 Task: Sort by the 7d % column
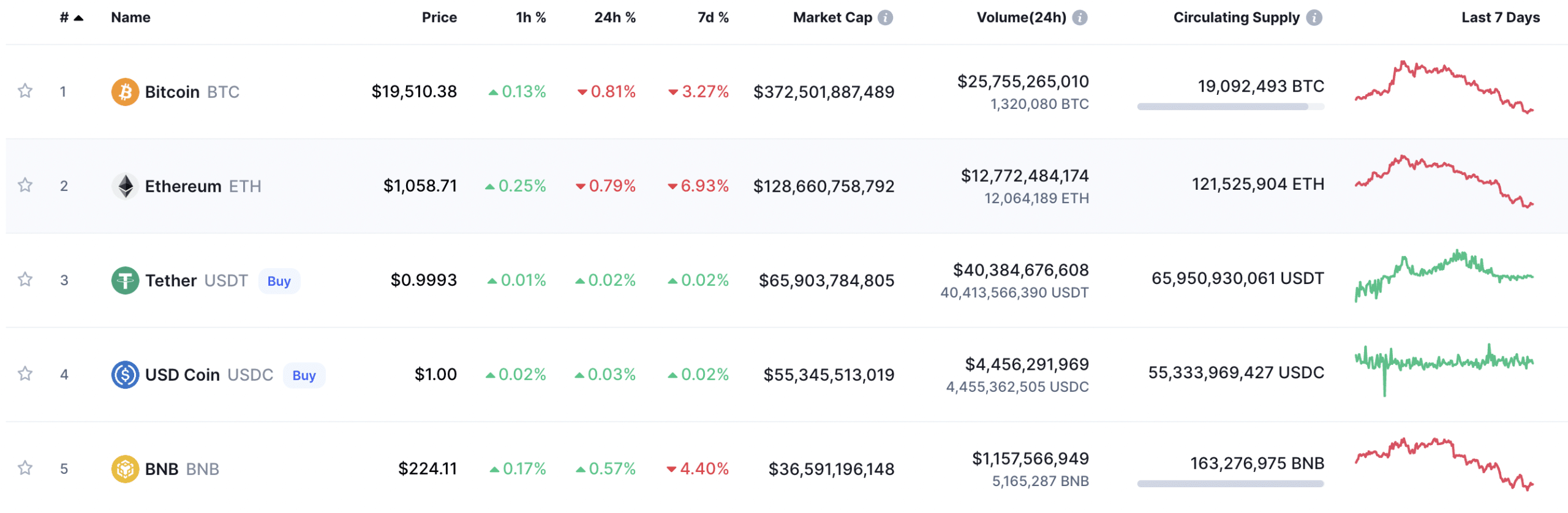click(x=713, y=18)
